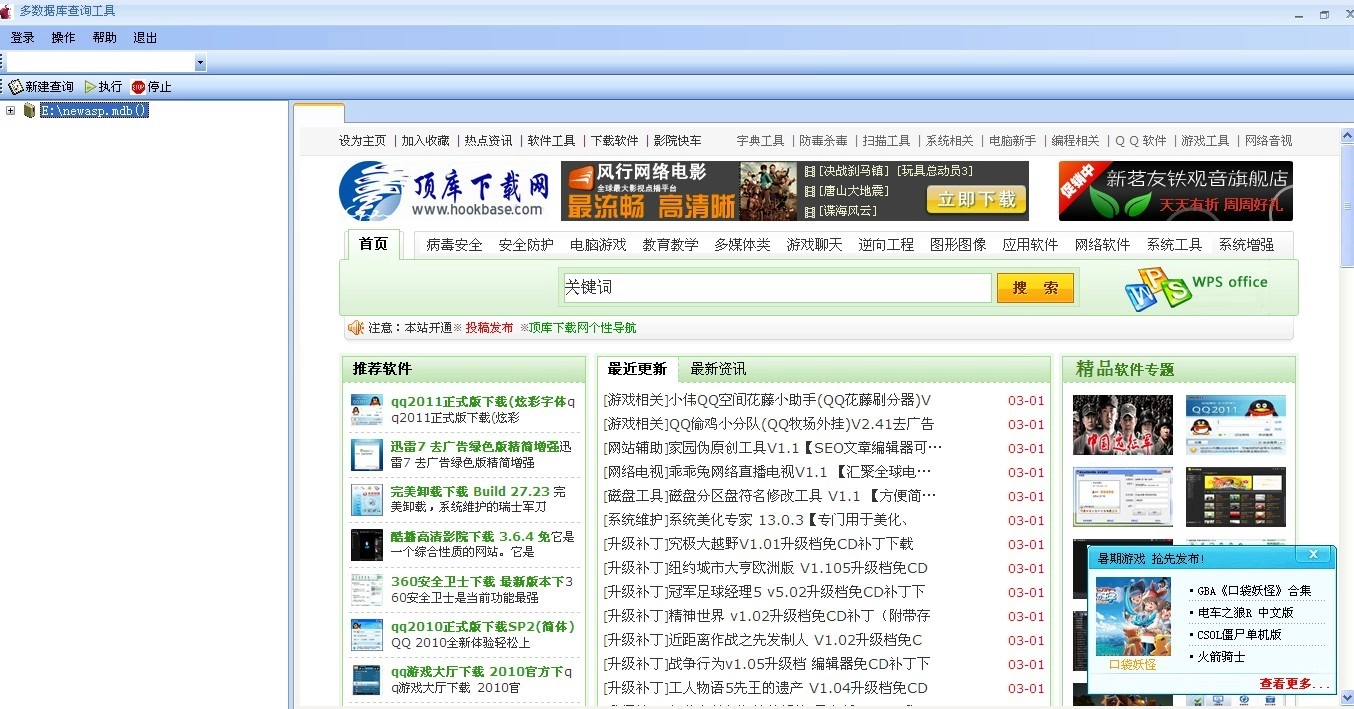The image size is (1354, 709).
Task: Open the 工人物语5先王的遗产 patch entry
Action: [765, 688]
